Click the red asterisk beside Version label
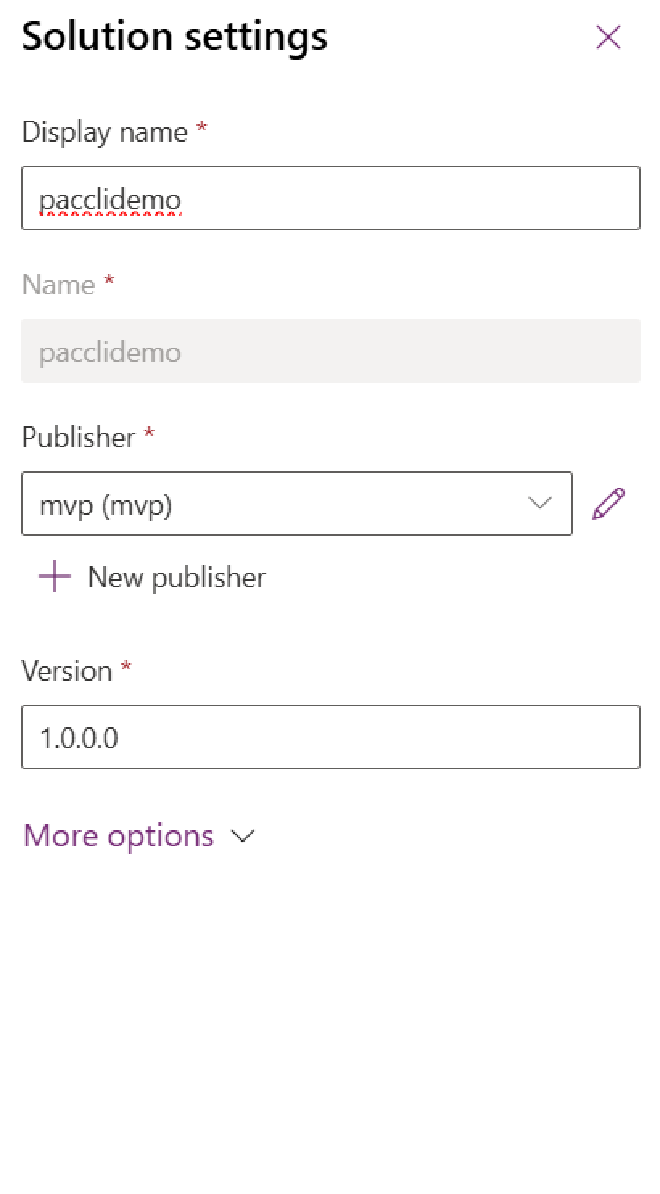The height and width of the screenshot is (1194, 660). click(126, 667)
